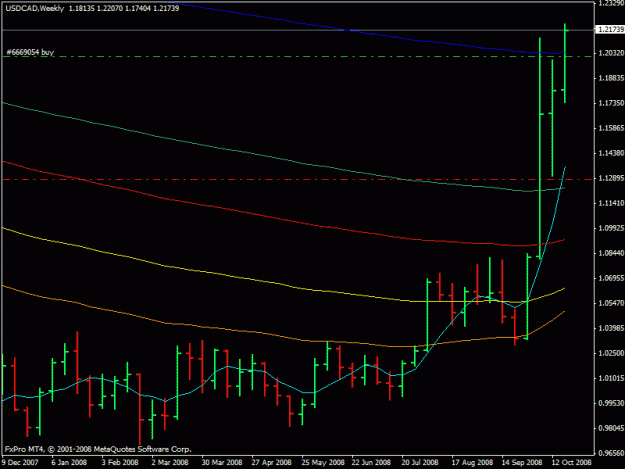The width and height of the screenshot is (625, 469).
Task: Click the 1.11410 price axis label
Action: pos(611,203)
